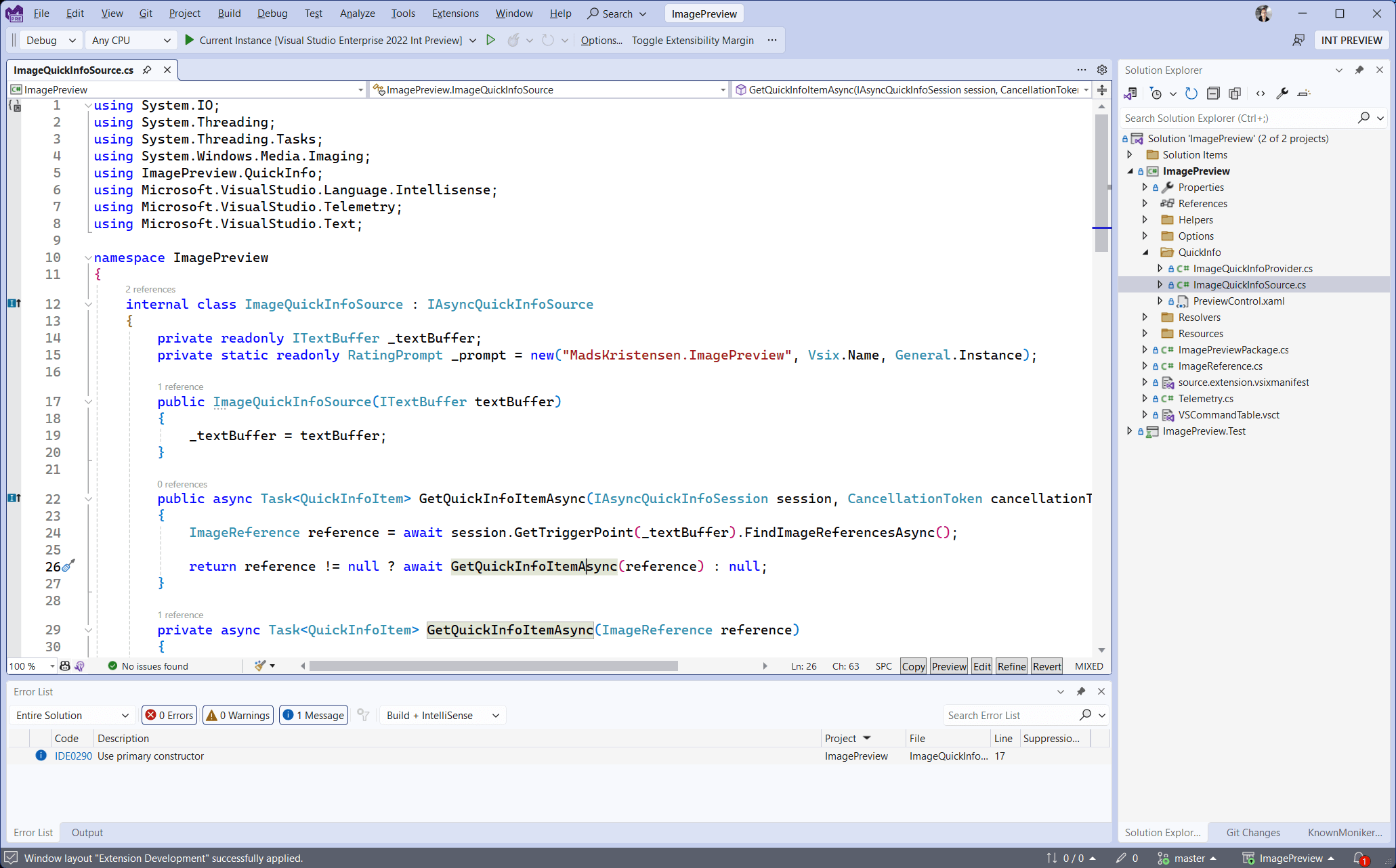
Task: Open the Live Share feedback icon
Action: (1298, 40)
